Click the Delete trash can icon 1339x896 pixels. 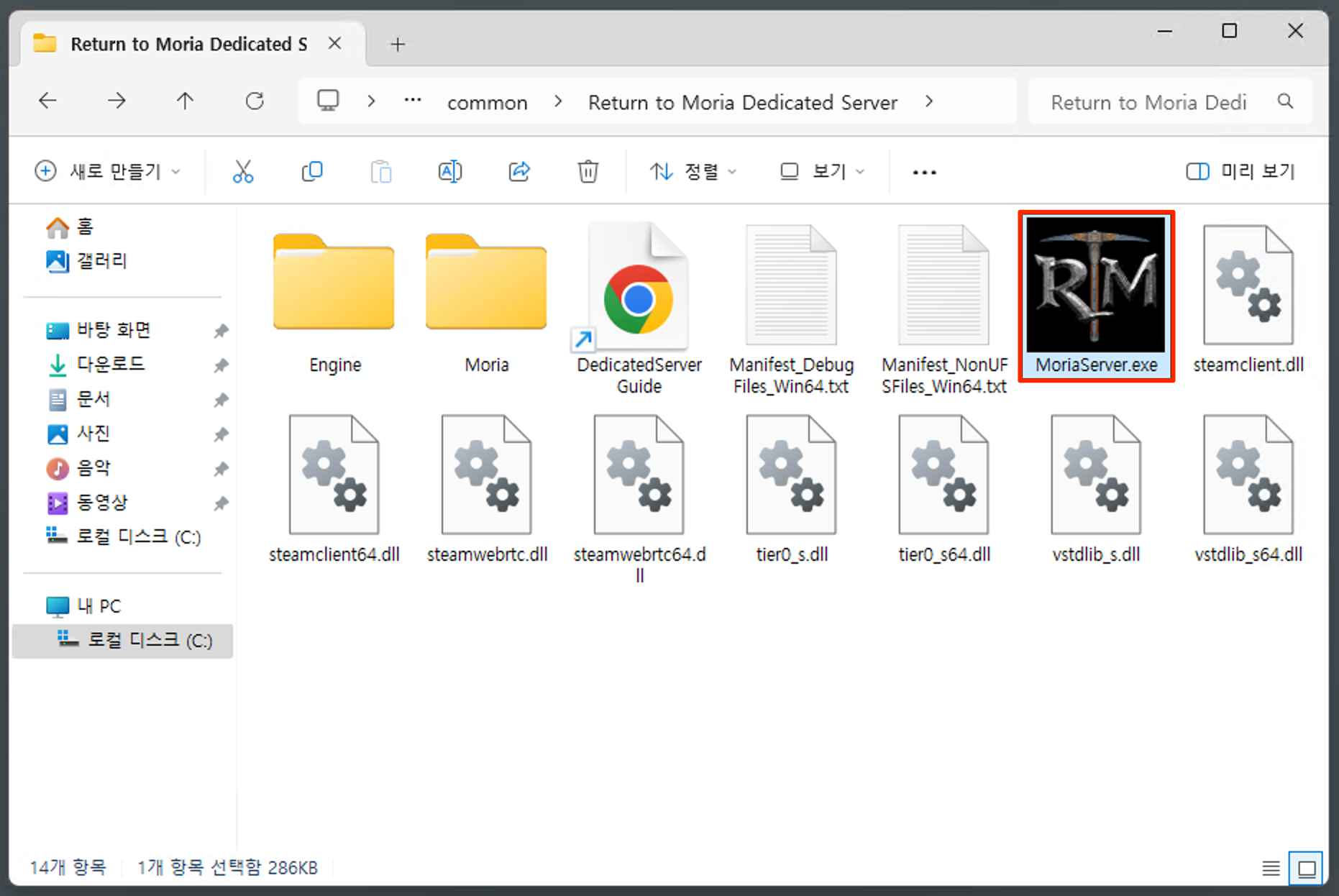point(588,172)
